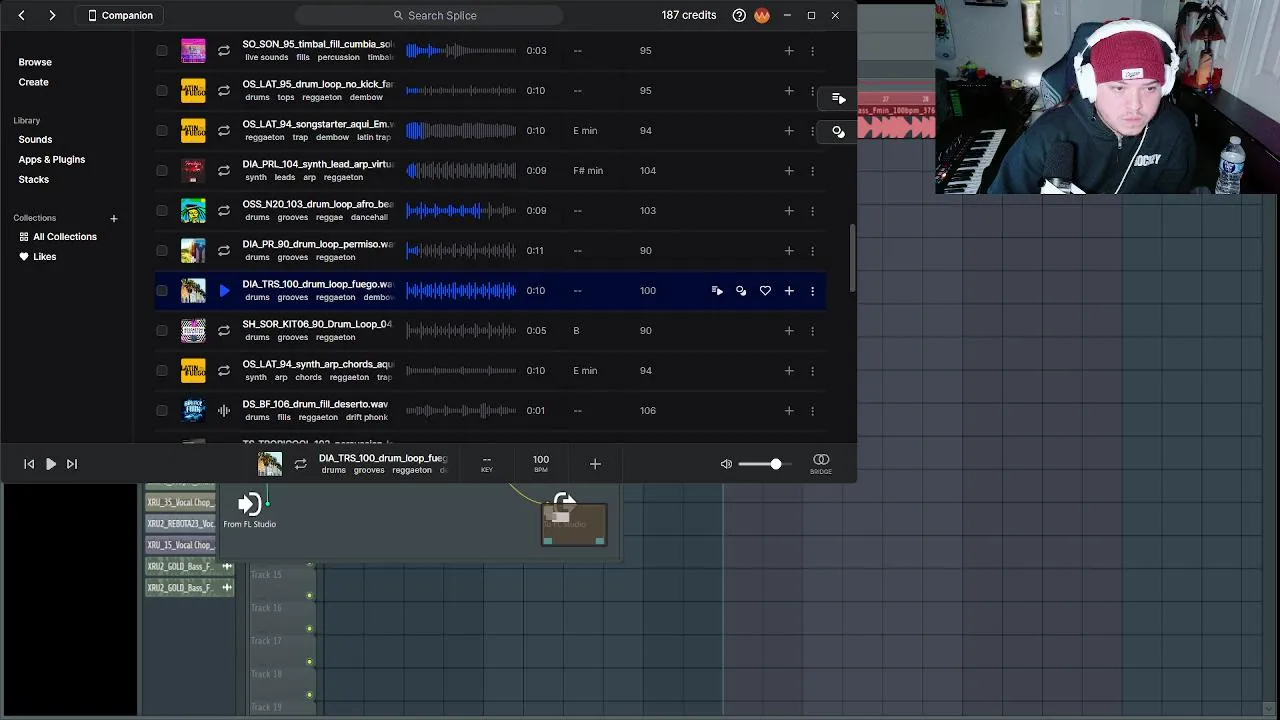Screen dimensions: 1280x720
Task: Click the drift phonk tag under DS_BF_106_drum_fill
Action: pyautogui.click(x=367, y=417)
